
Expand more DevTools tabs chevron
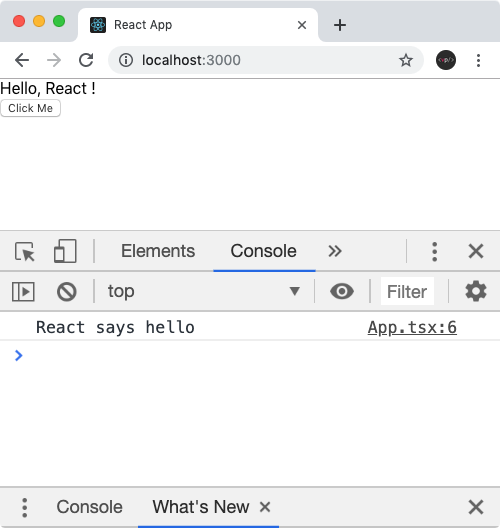pyautogui.click(x=335, y=251)
